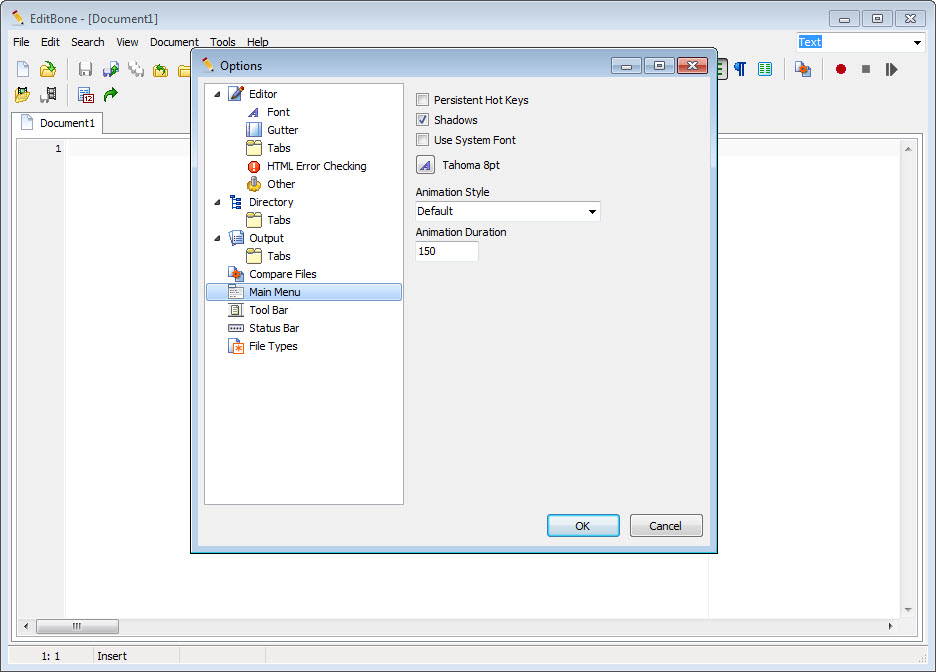Click the red record macro button

tap(840, 69)
